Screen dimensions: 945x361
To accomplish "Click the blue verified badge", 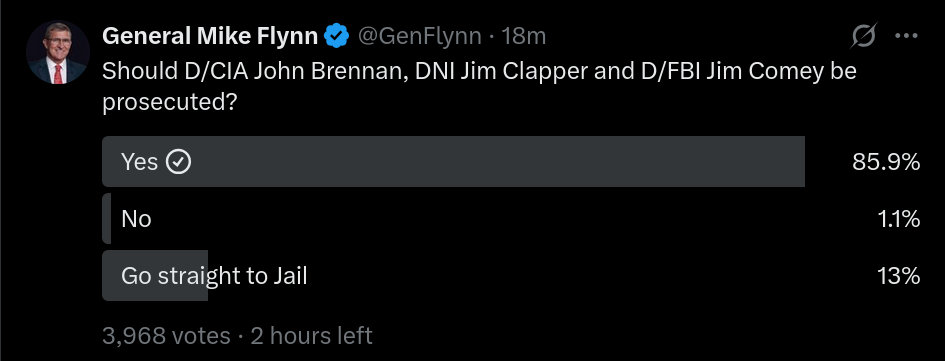I will (336, 36).
